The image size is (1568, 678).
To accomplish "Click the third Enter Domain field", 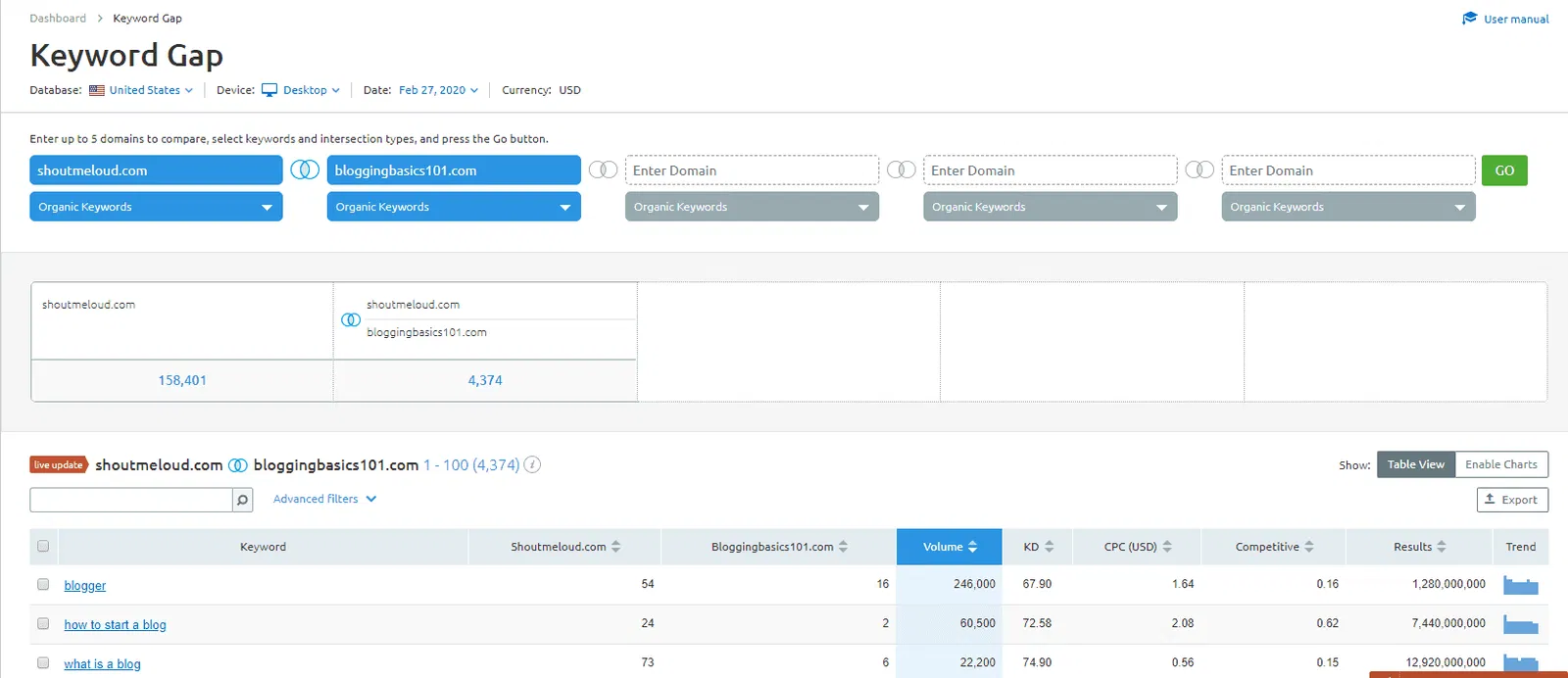I will (x=752, y=170).
